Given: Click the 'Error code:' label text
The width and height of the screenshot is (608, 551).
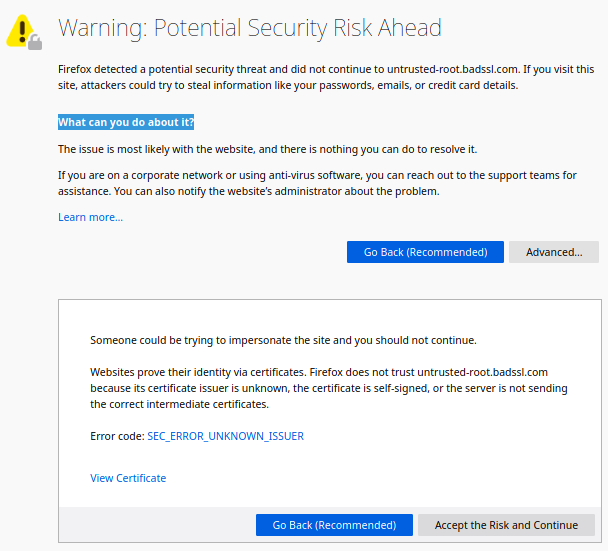Looking at the screenshot, I should click(117, 436).
